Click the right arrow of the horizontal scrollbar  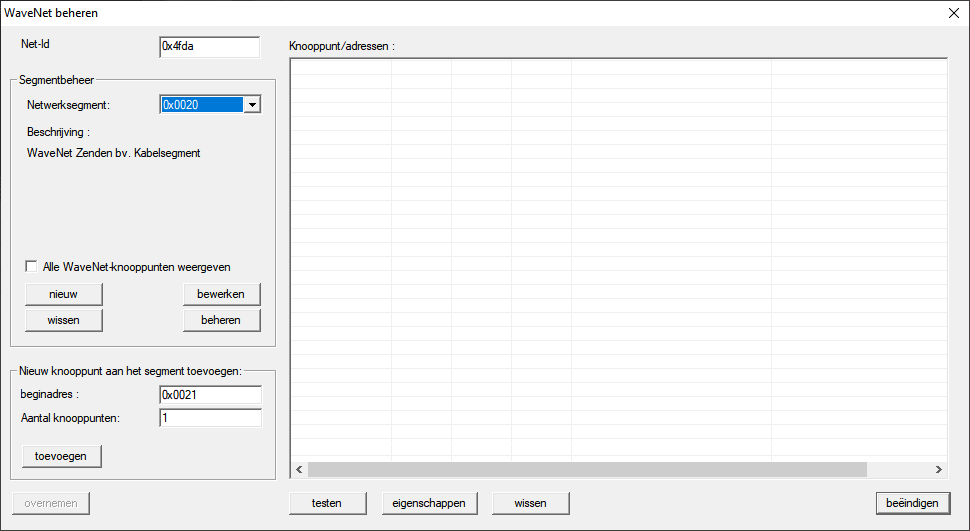point(938,469)
